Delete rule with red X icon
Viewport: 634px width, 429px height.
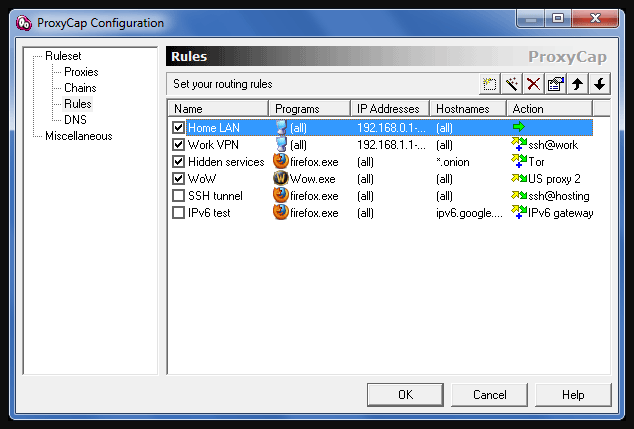click(533, 84)
